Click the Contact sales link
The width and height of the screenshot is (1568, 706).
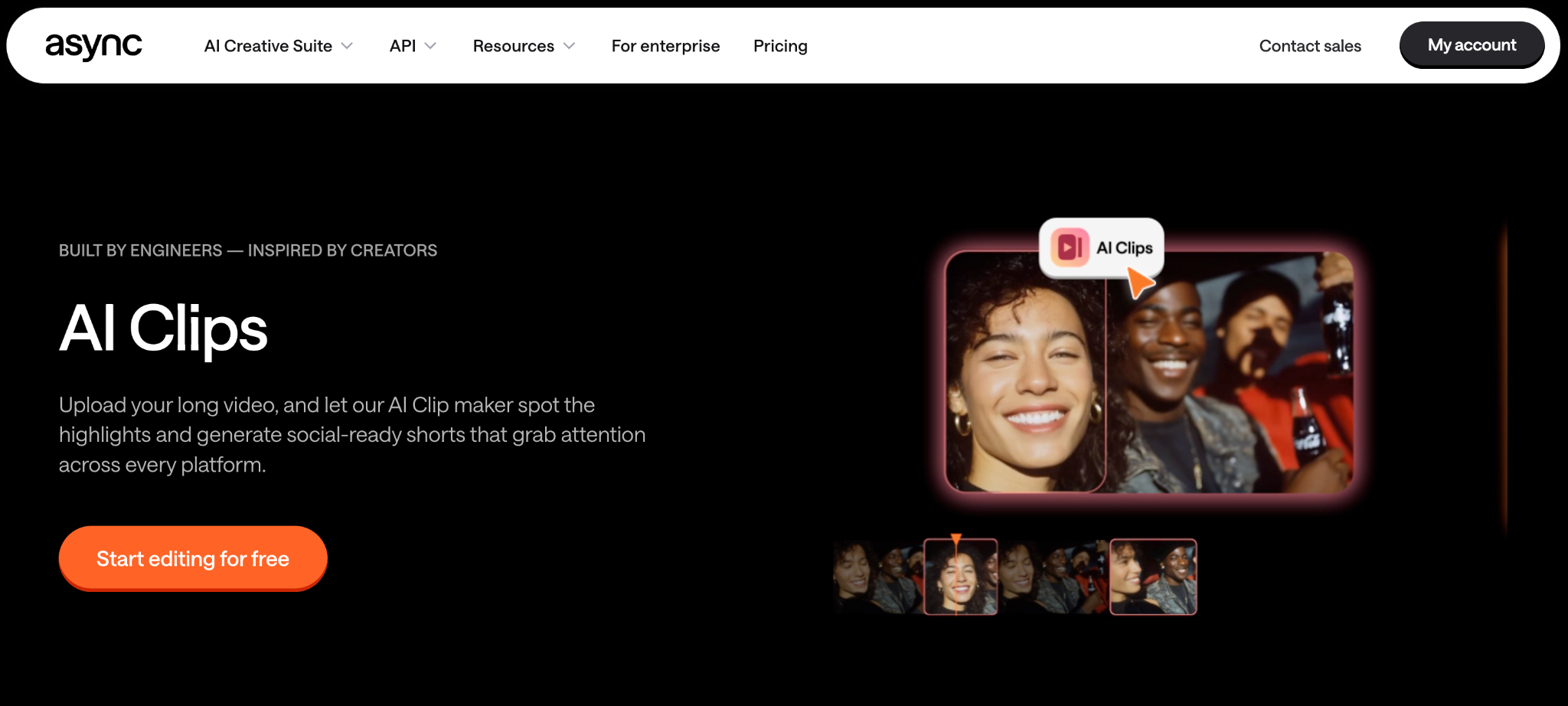click(1310, 46)
